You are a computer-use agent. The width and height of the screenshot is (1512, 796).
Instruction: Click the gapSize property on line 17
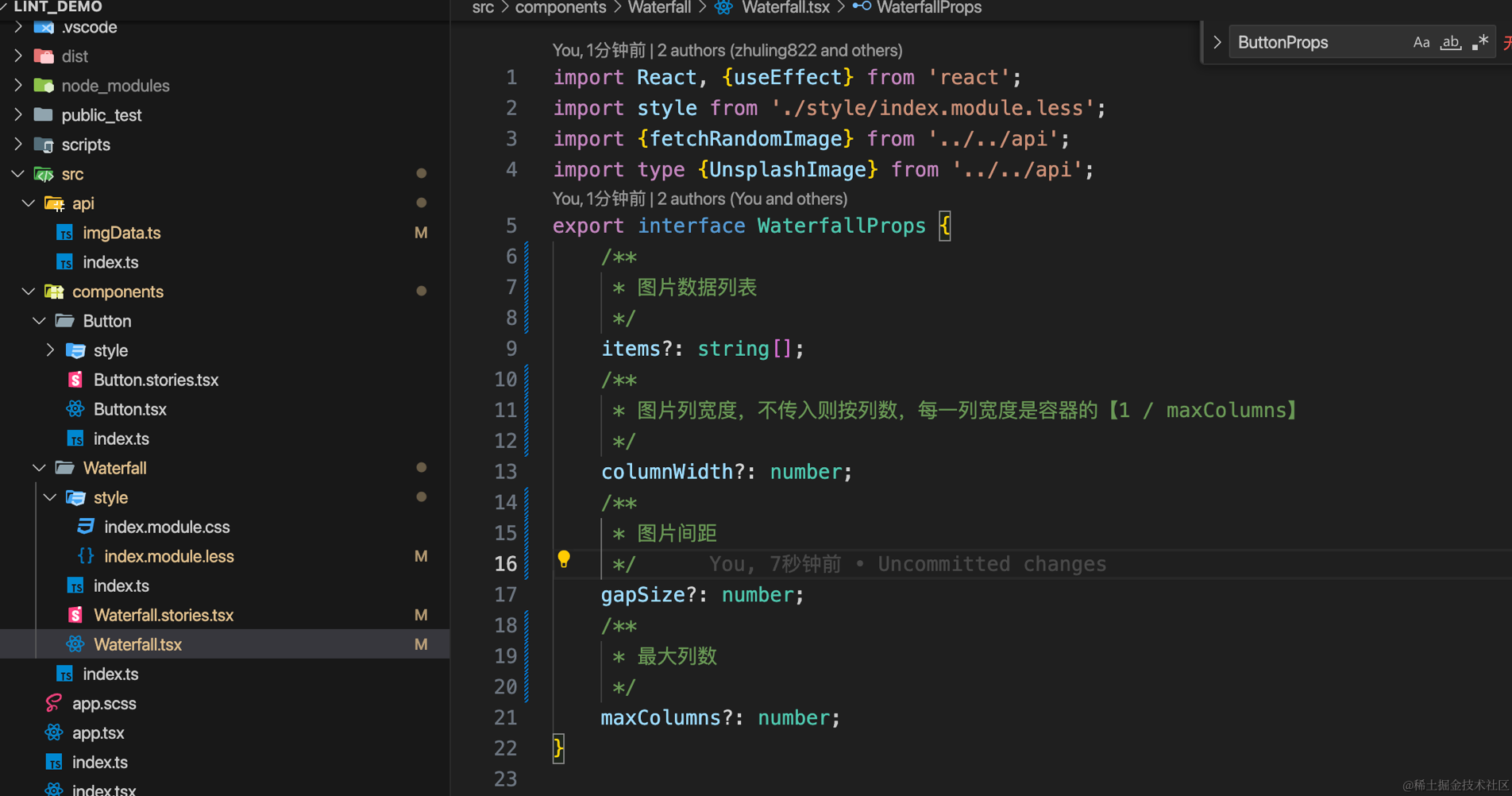click(642, 595)
